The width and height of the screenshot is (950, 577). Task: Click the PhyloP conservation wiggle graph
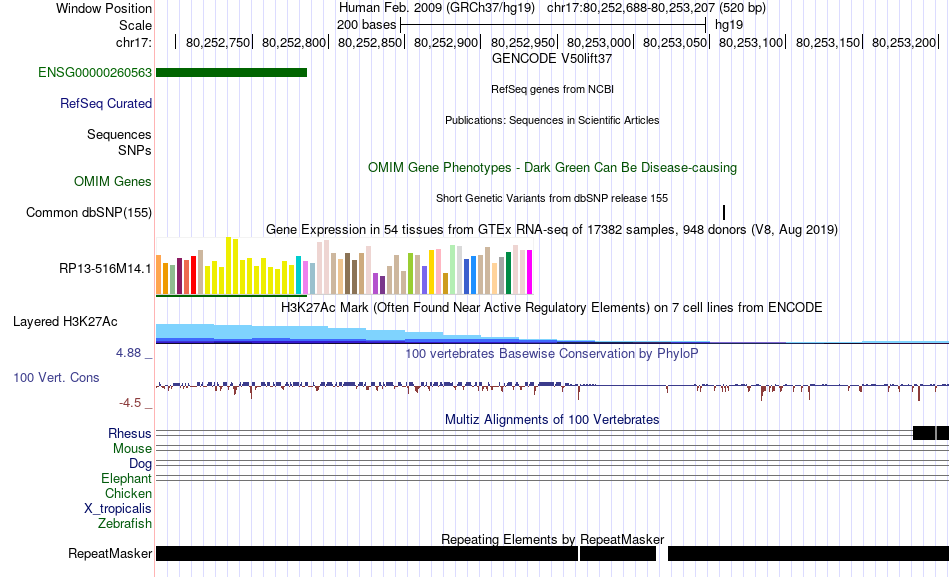point(553,389)
